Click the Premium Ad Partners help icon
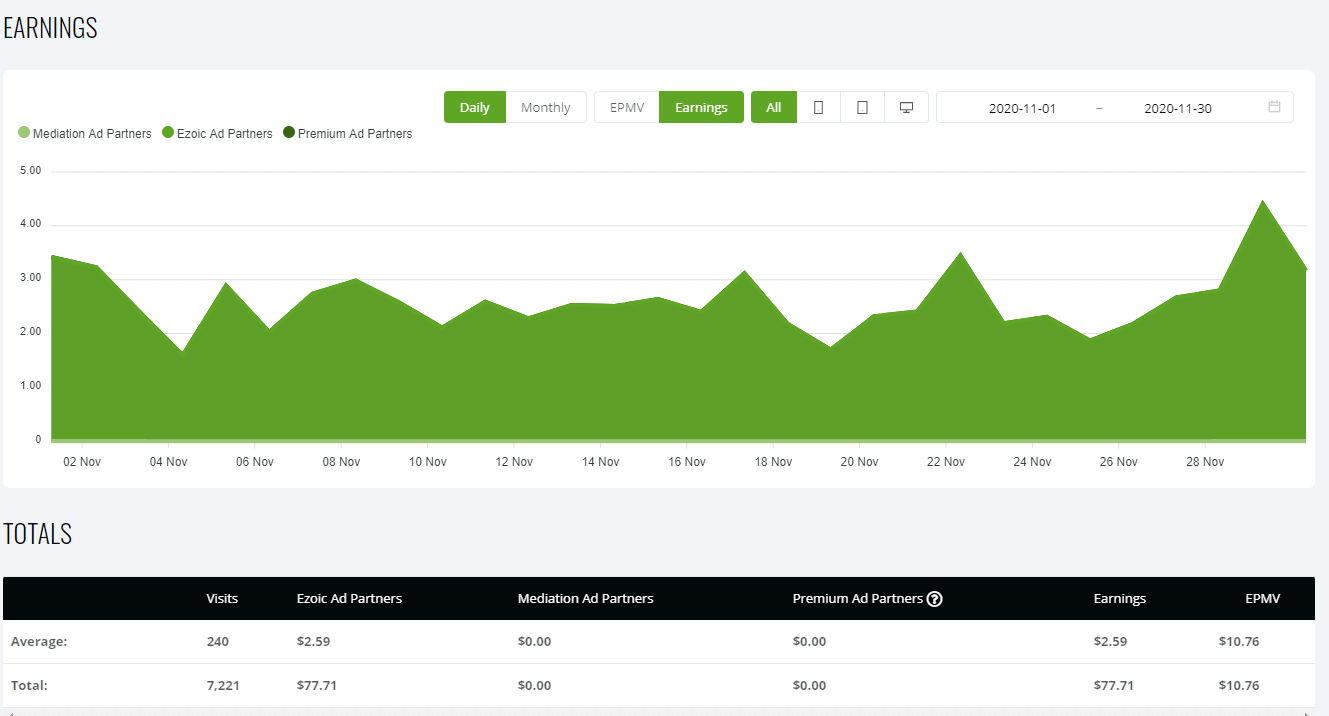This screenshot has width=1329, height=716. 935,599
